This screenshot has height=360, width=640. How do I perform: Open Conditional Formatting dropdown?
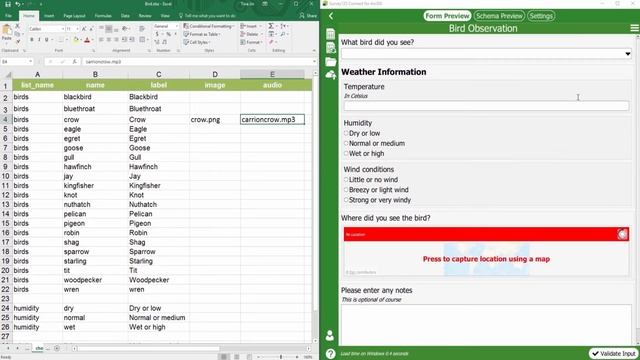click(x=209, y=26)
